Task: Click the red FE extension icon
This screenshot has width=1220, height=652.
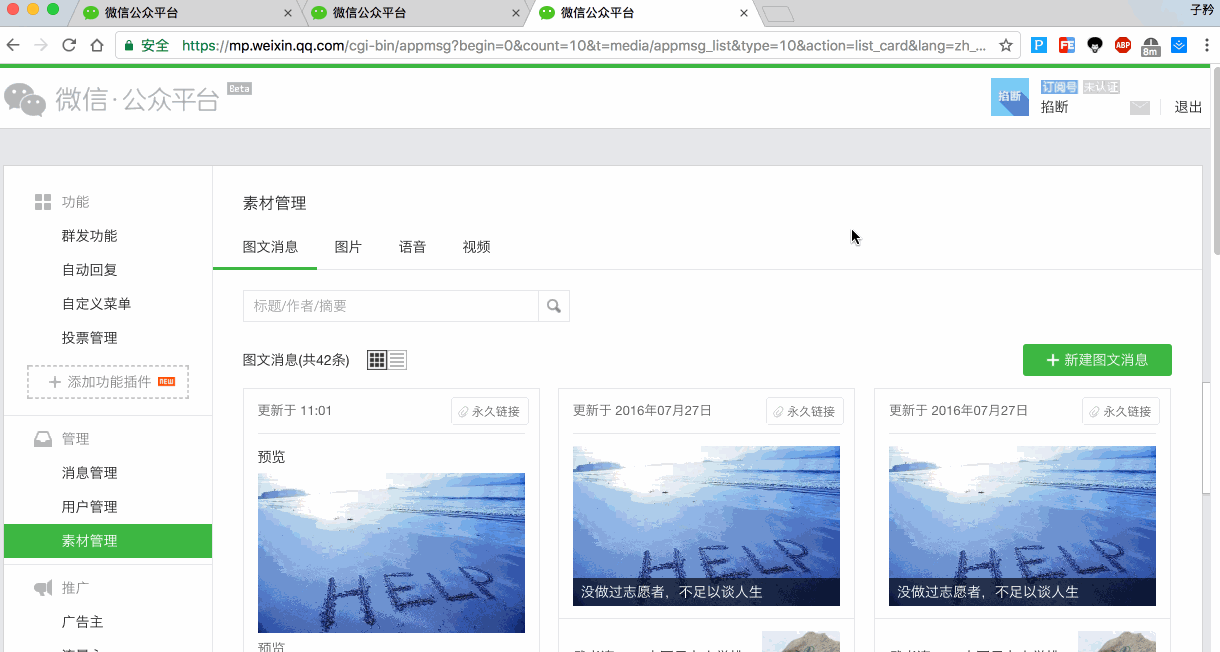Action: (1067, 45)
